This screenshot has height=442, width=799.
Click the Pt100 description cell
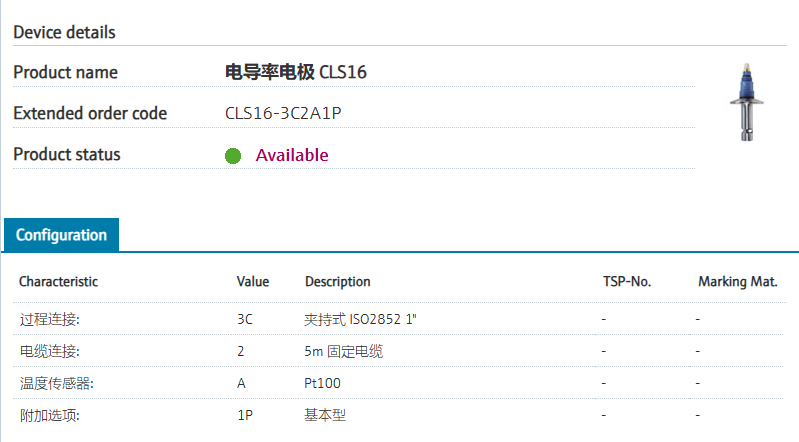tap(321, 383)
